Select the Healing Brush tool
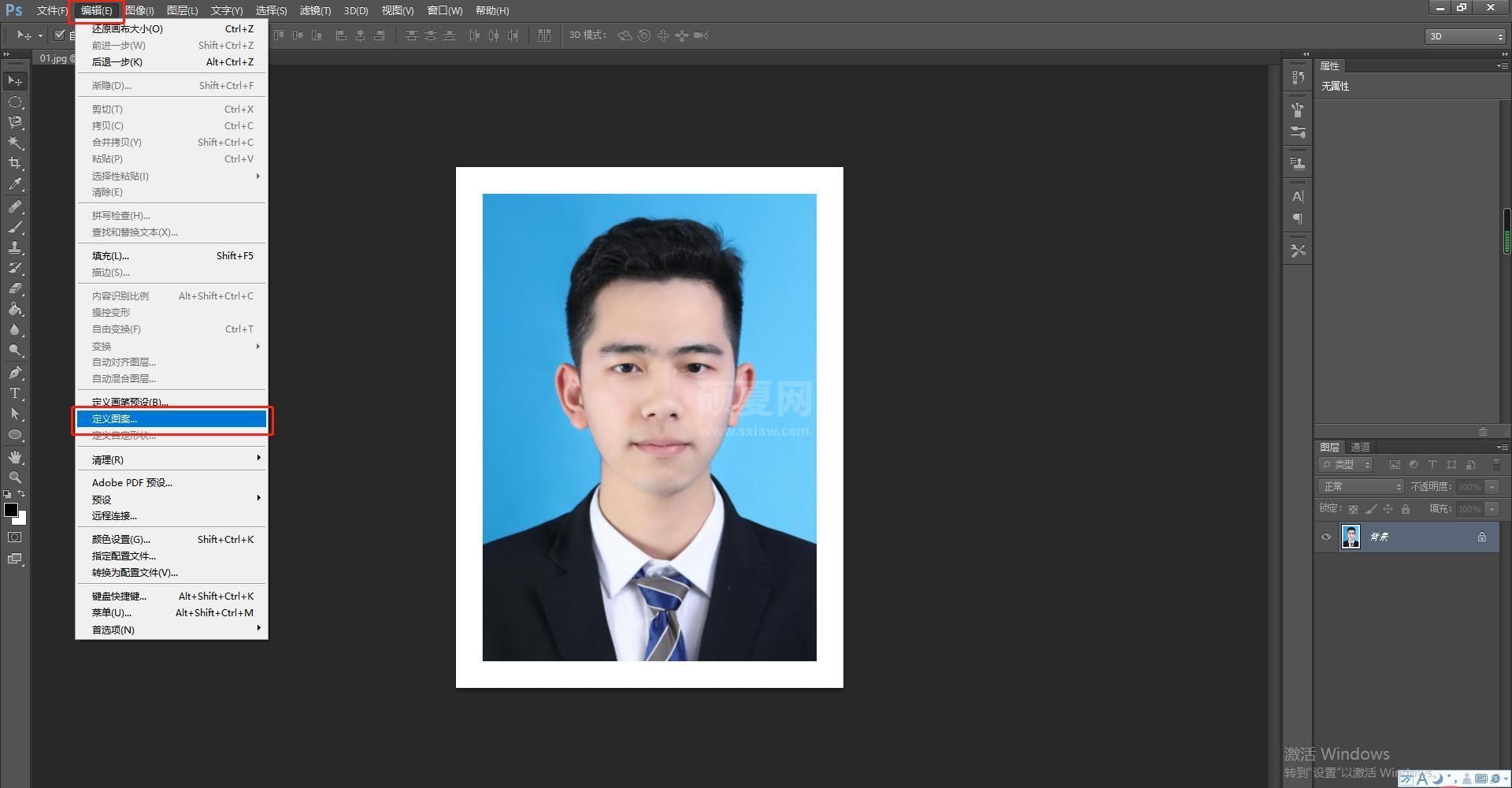Screen dimensions: 1512x788 point(15,206)
